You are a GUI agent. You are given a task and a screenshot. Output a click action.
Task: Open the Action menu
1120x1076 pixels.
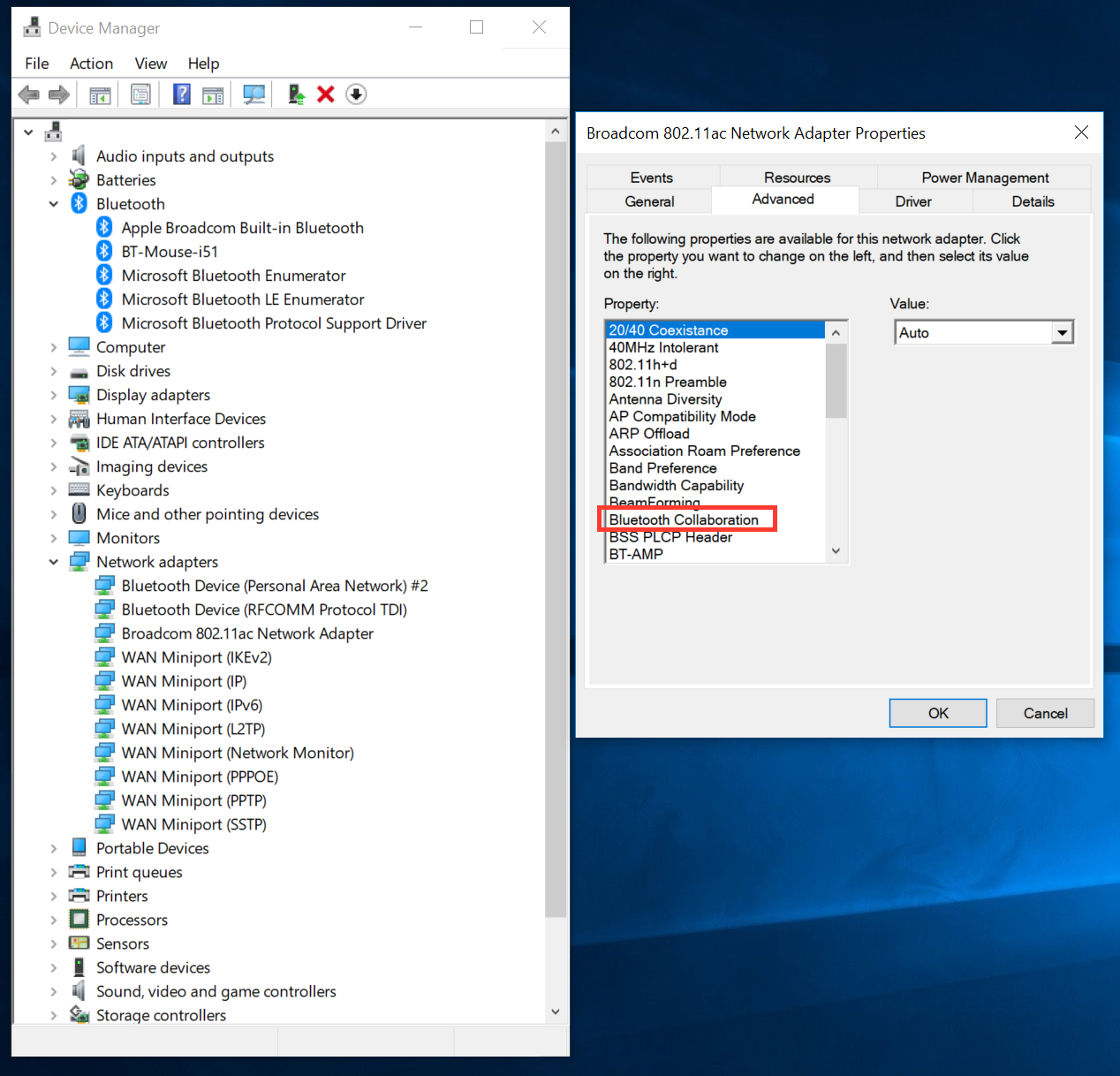pyautogui.click(x=91, y=63)
